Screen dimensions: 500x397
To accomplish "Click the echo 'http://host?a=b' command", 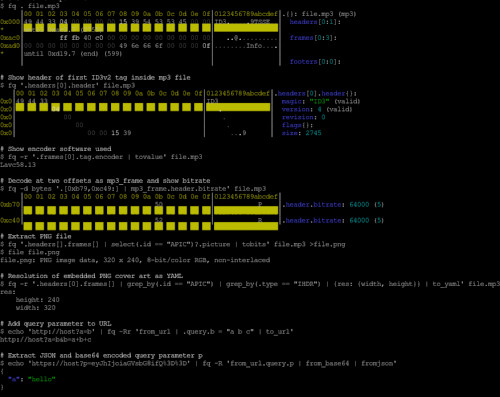I will [x=147, y=332].
